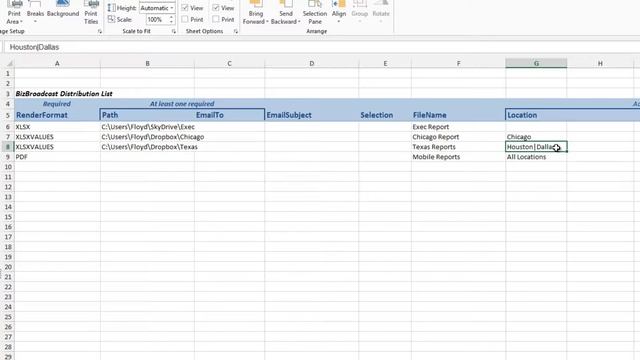Select row 1 header

coord(7,73)
